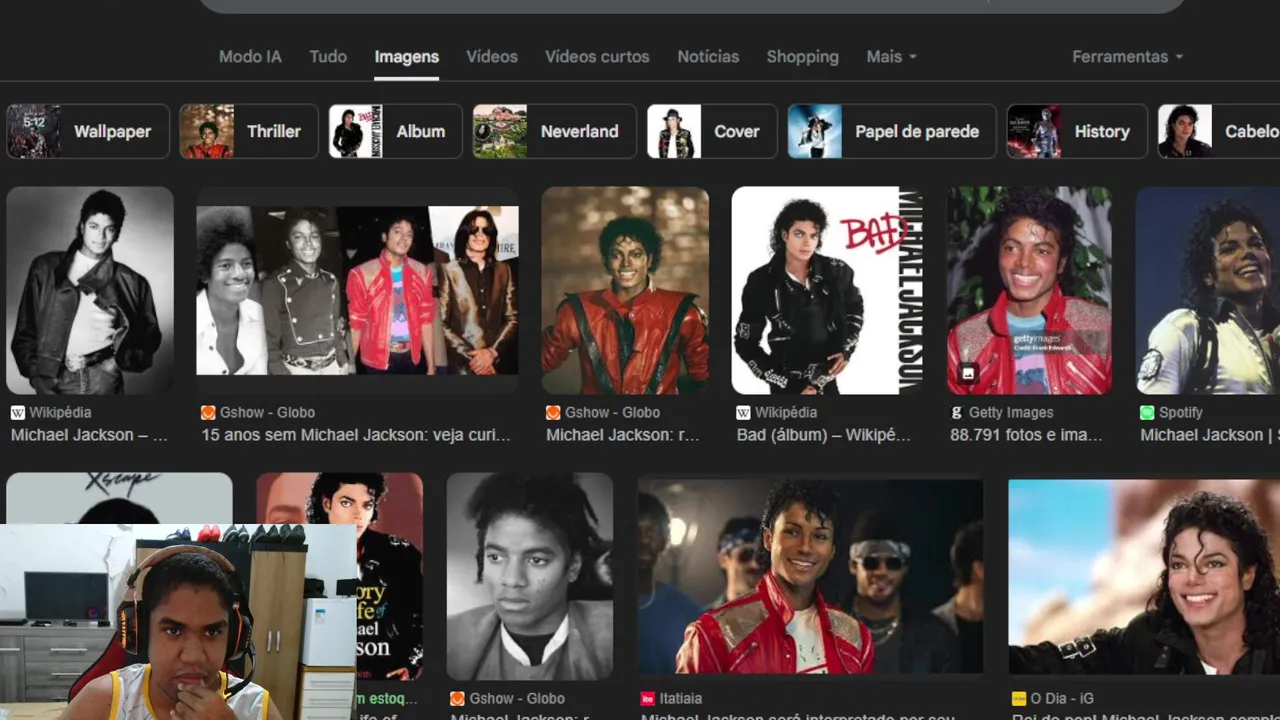The height and width of the screenshot is (720, 1280).
Task: Open the Ferramentas dropdown
Action: pos(1127,57)
